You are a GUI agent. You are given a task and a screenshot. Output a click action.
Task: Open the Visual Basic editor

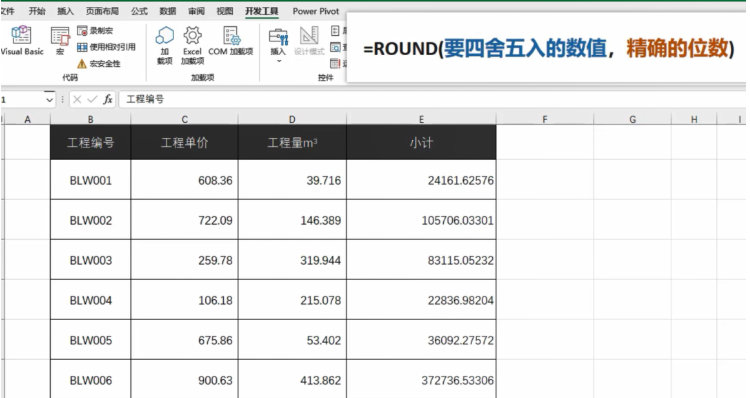(x=22, y=41)
